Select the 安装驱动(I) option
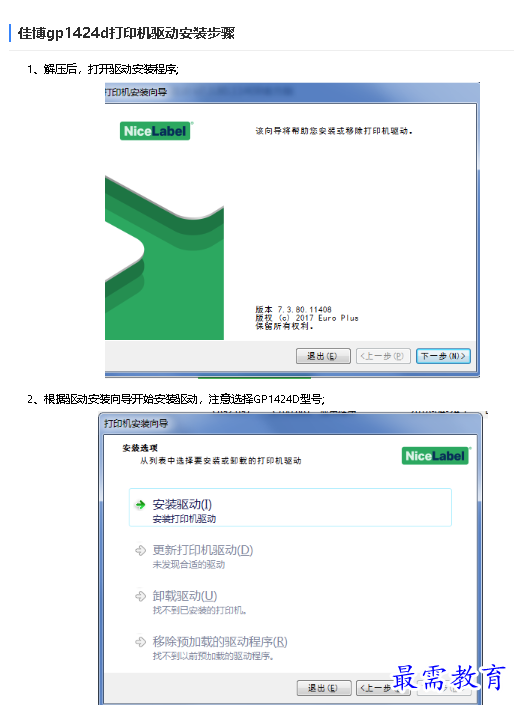 point(290,507)
